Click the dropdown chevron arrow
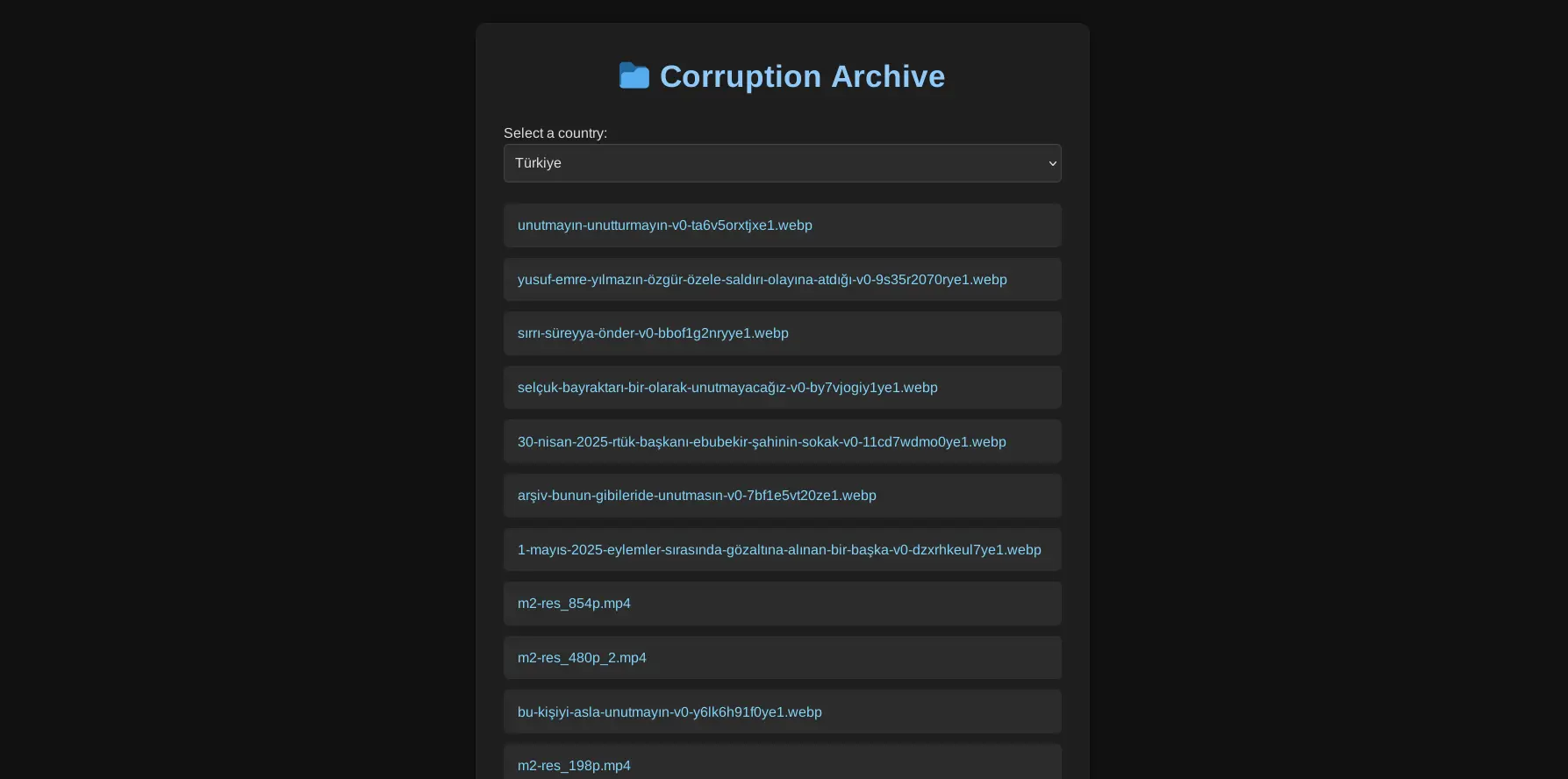This screenshot has width=1568, height=779. 1052,163
